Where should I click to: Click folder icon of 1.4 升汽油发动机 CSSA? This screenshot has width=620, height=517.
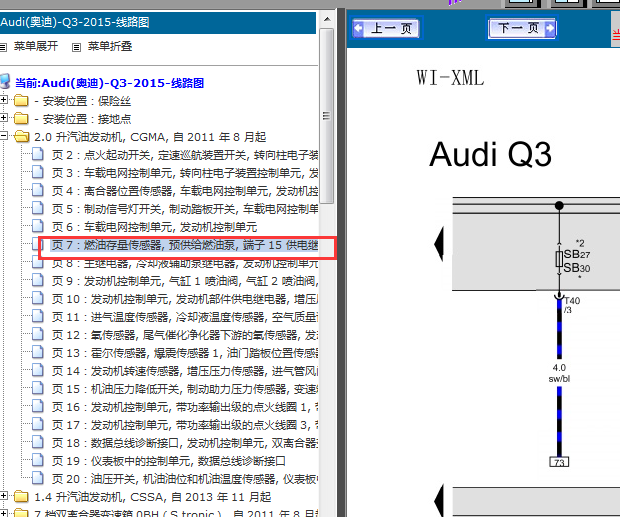coord(21,496)
